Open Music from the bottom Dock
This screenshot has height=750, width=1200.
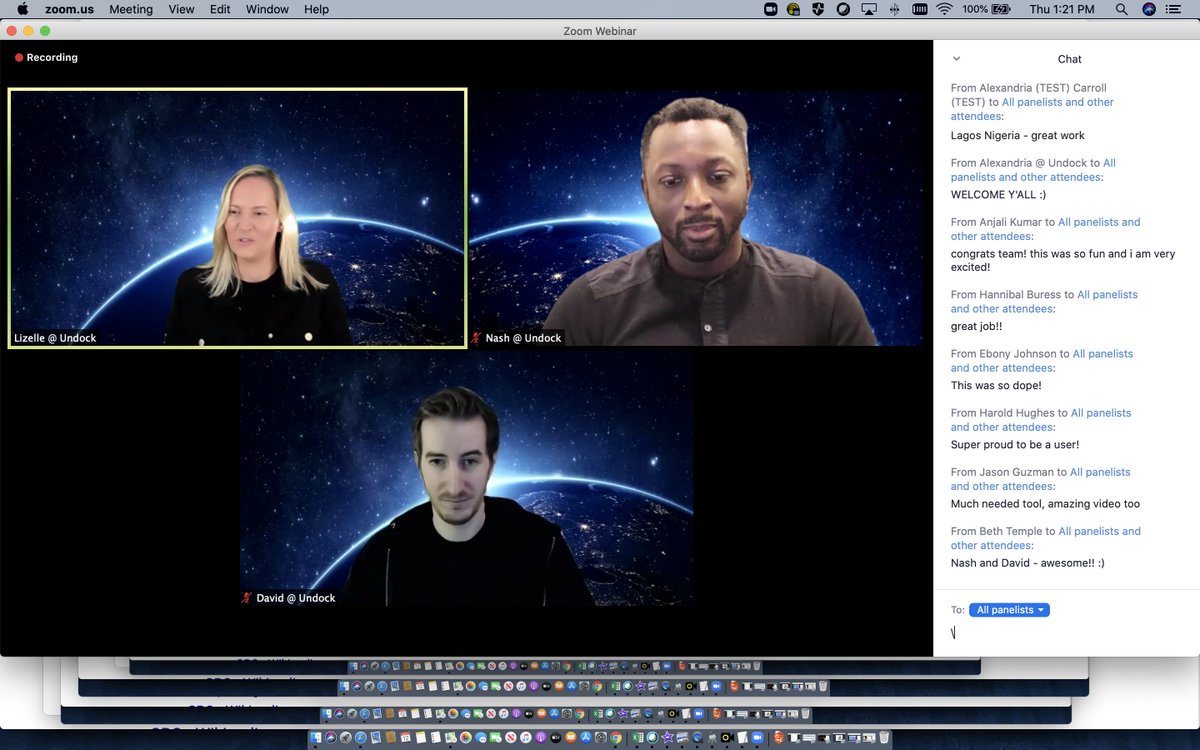525,737
